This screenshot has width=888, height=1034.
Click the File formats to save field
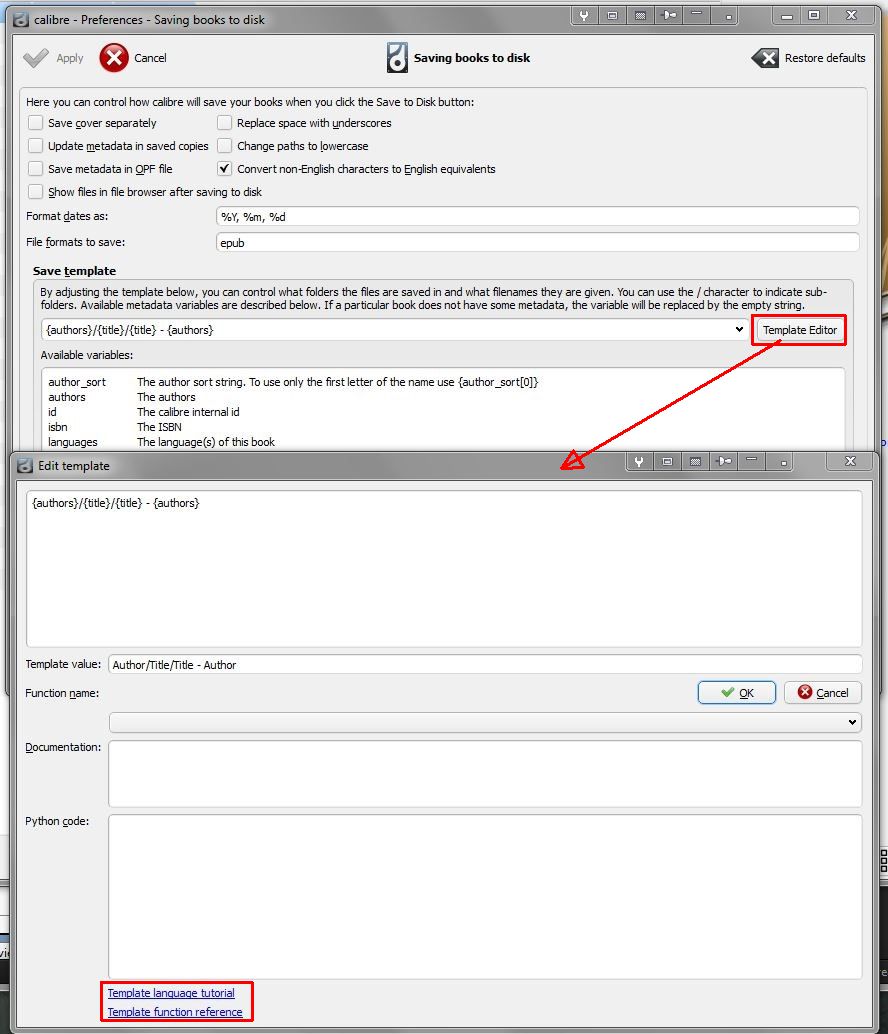click(537, 243)
